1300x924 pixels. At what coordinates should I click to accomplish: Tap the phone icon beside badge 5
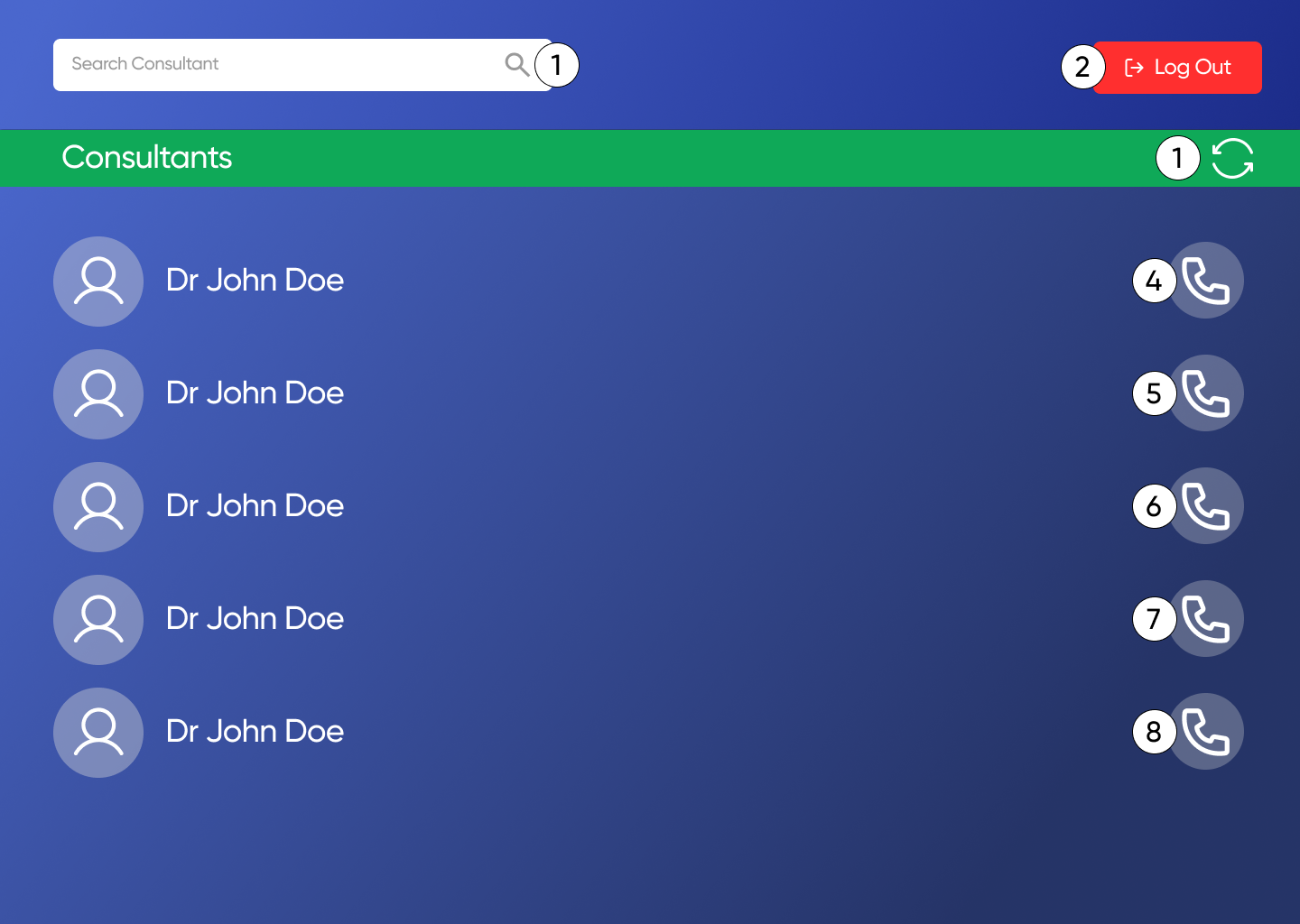click(1207, 393)
